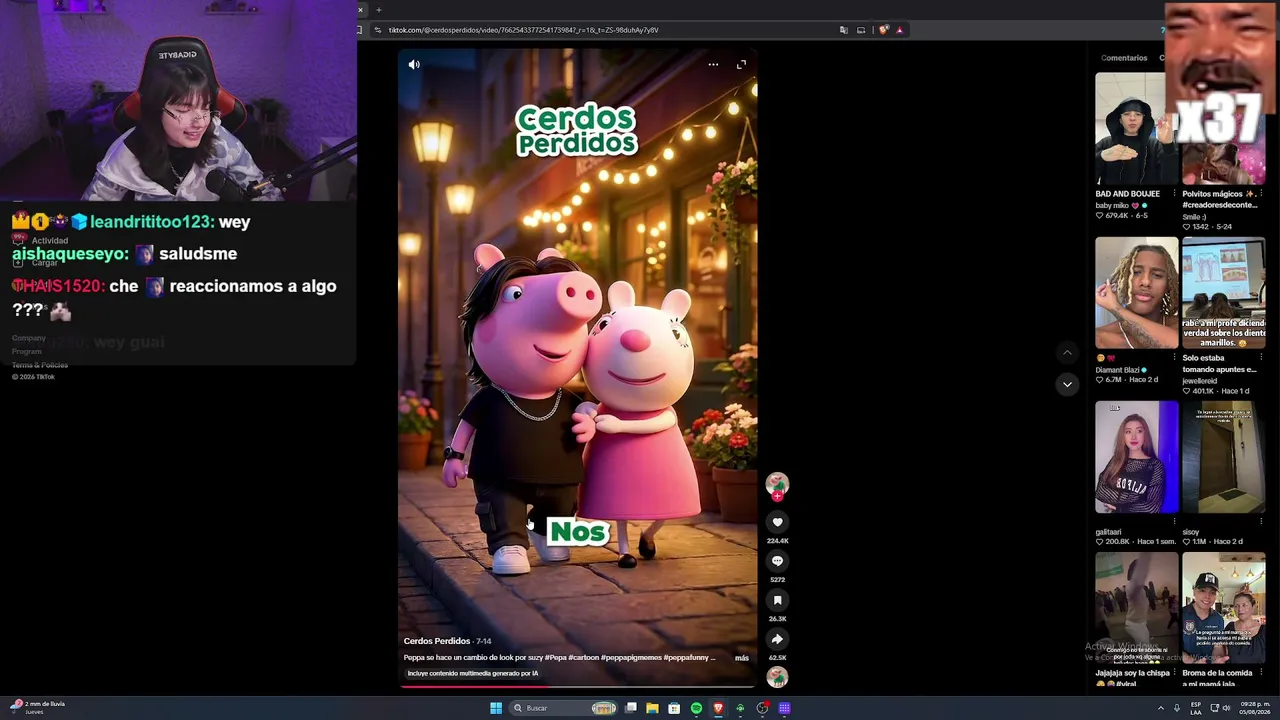
Task: Open File Explorer from the taskbar
Action: pyautogui.click(x=652, y=708)
